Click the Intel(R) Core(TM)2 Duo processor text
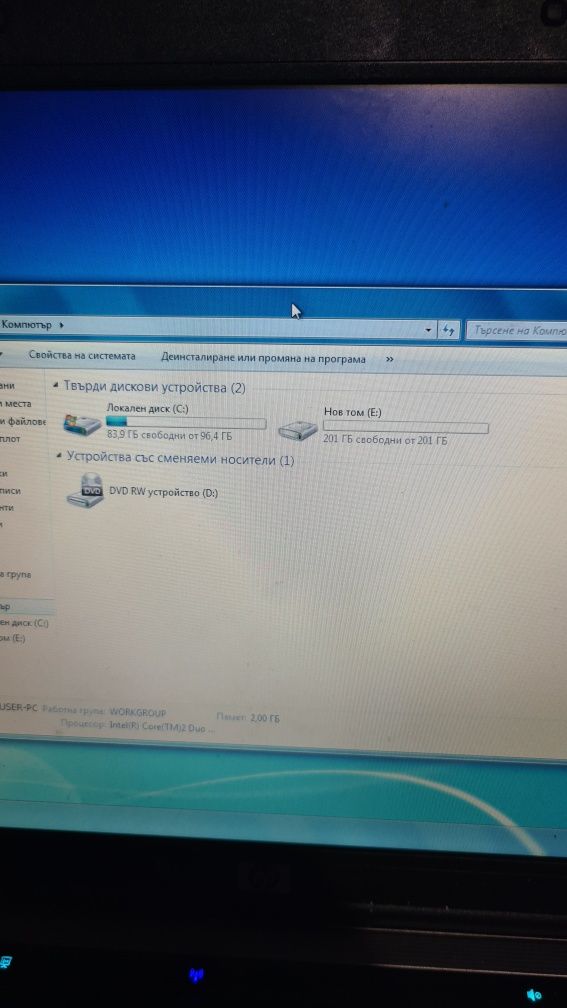567x1008 pixels. [162, 726]
